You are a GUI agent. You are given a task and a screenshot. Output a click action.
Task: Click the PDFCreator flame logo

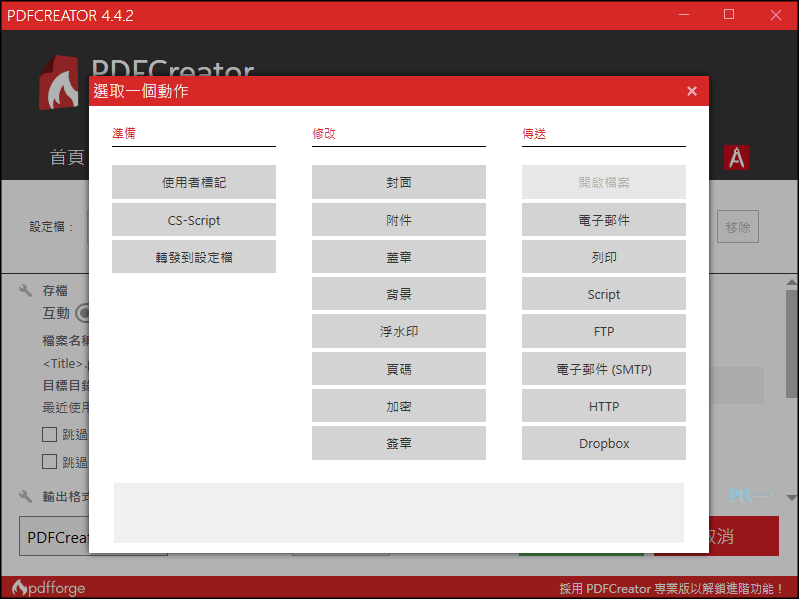click(60, 83)
